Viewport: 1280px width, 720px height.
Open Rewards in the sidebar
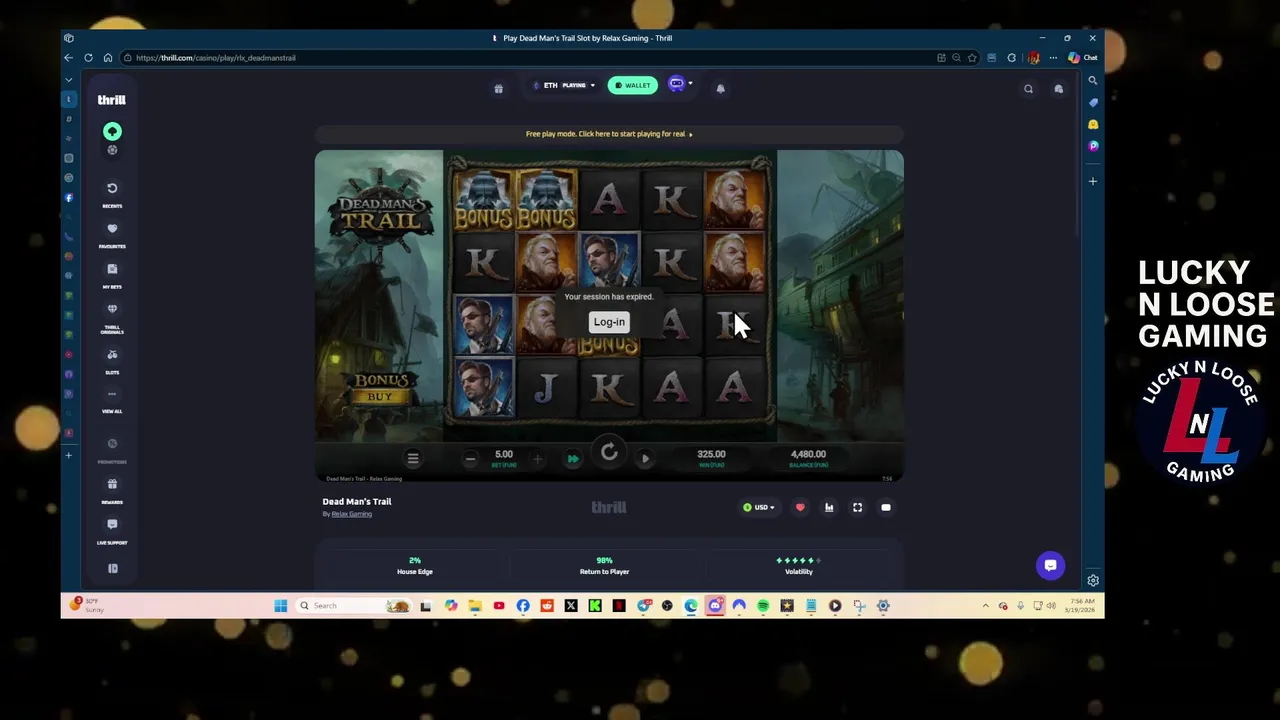coord(112,490)
